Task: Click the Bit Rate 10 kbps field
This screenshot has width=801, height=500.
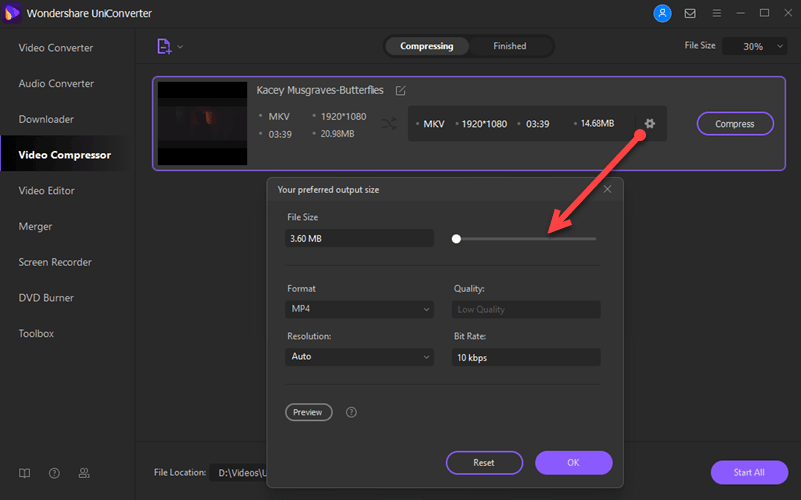Action: click(x=526, y=358)
